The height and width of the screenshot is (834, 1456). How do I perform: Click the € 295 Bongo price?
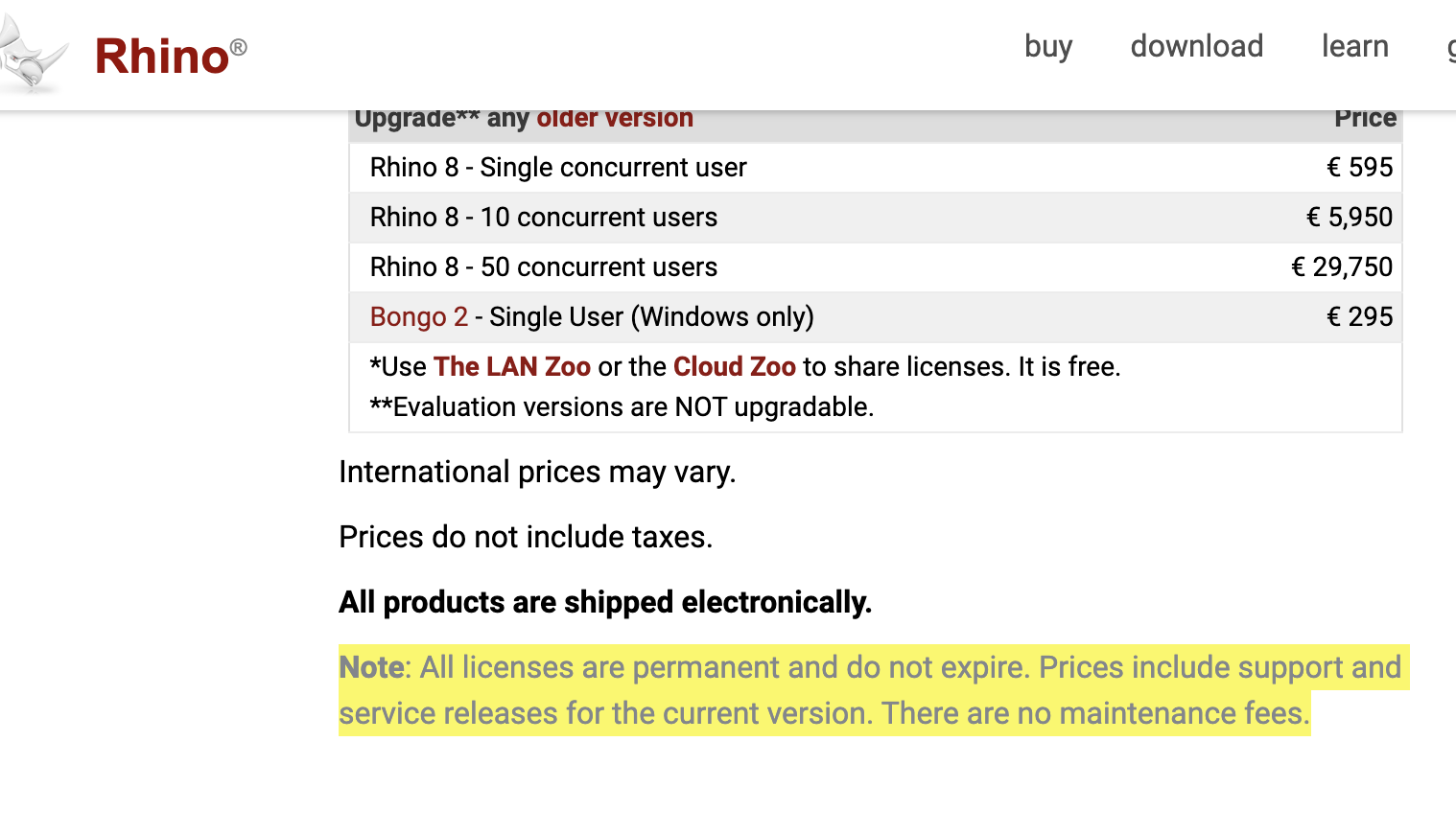tap(1359, 316)
